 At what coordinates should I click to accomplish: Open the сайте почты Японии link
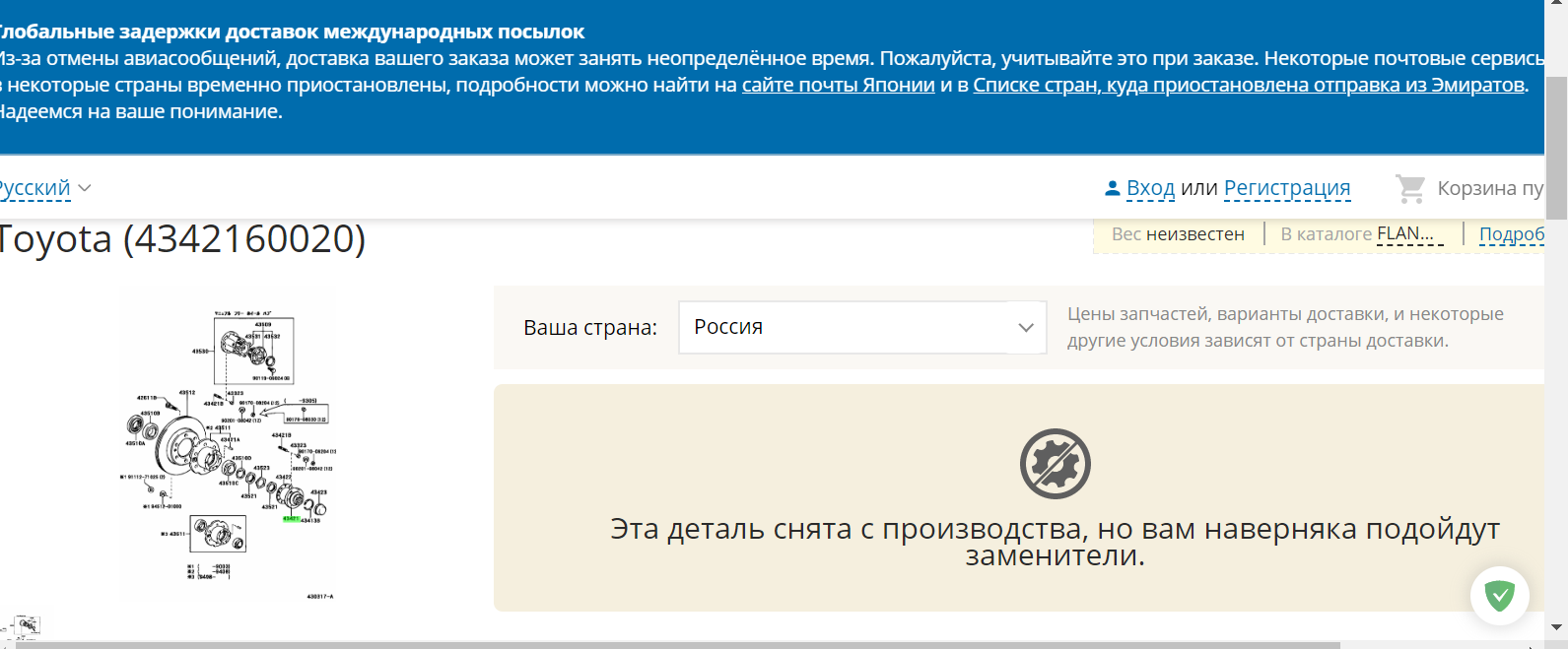coord(839,85)
